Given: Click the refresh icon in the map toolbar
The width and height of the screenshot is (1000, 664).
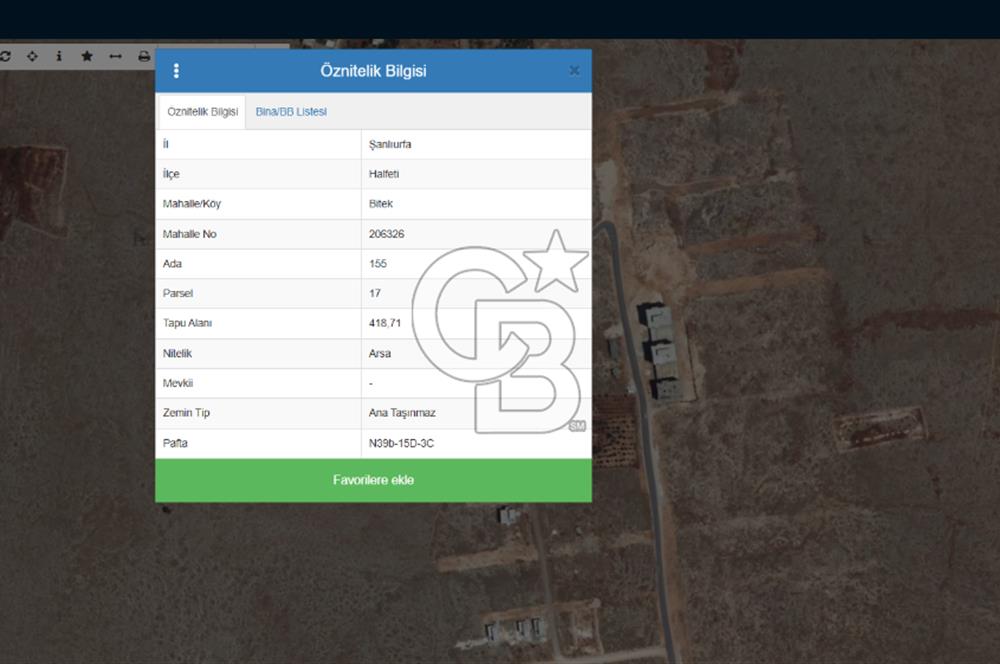Looking at the screenshot, I should tap(5, 56).
